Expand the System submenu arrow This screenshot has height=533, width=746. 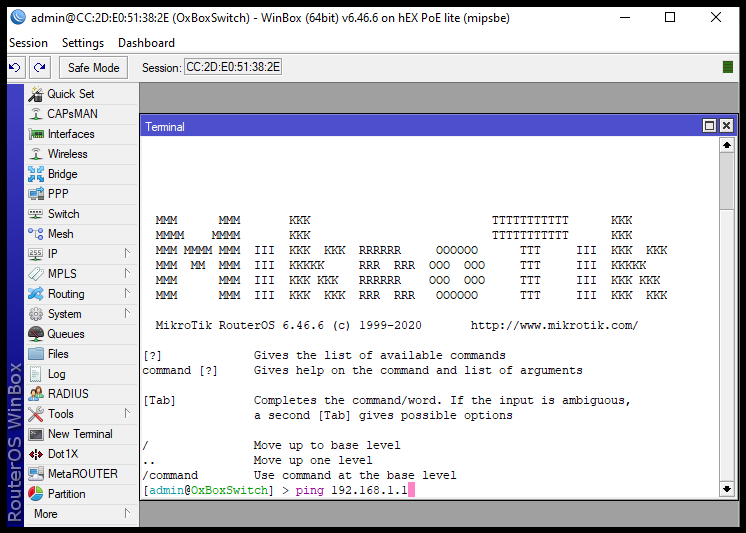127,313
